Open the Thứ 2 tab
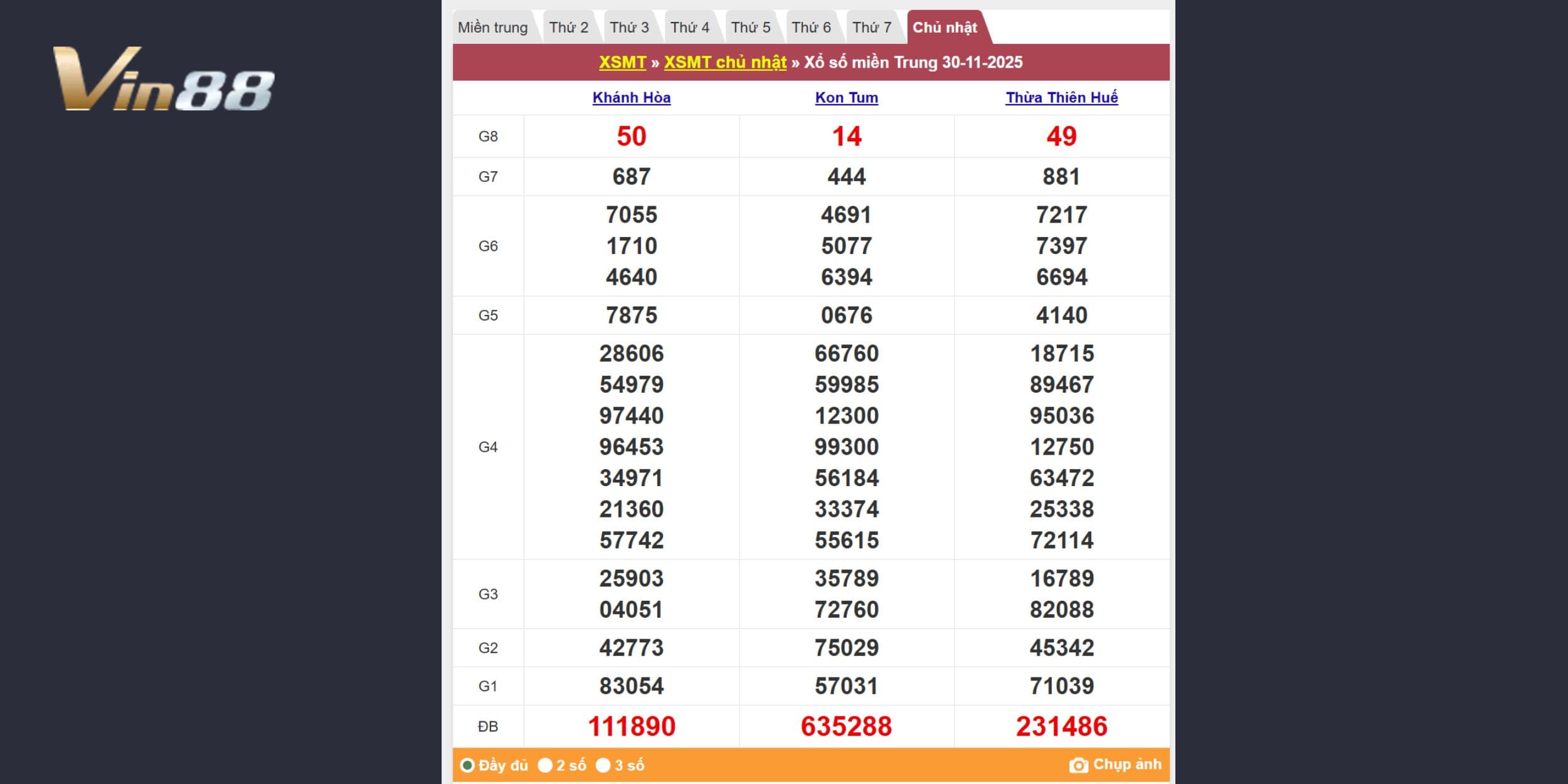 tap(568, 28)
